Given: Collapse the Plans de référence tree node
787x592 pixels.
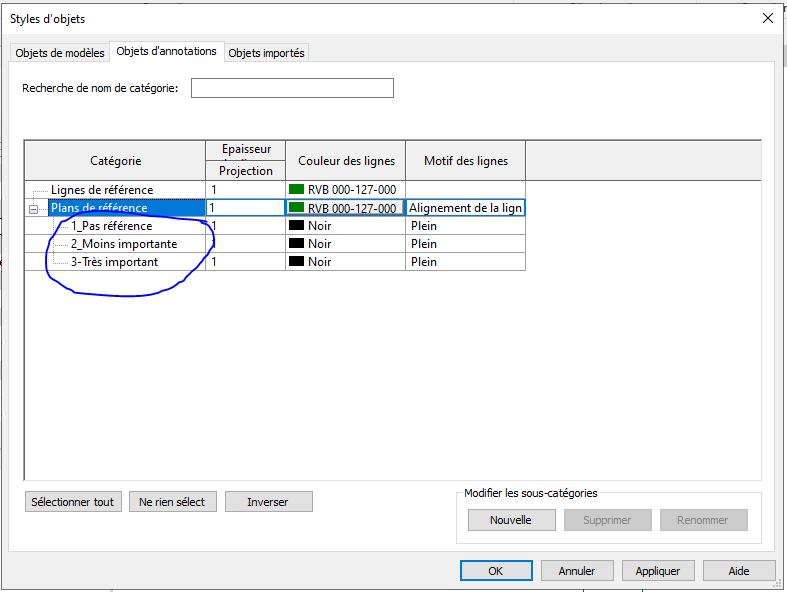Looking at the screenshot, I should point(33,209).
